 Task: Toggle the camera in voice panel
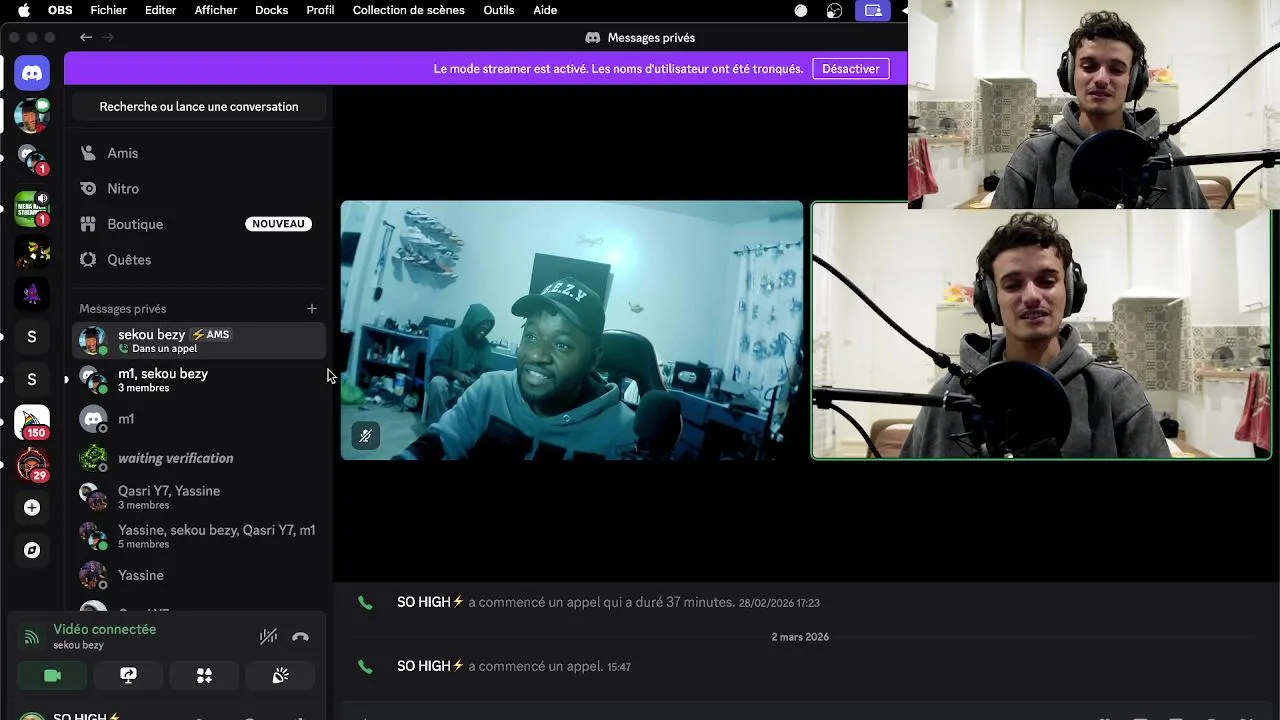pos(53,676)
